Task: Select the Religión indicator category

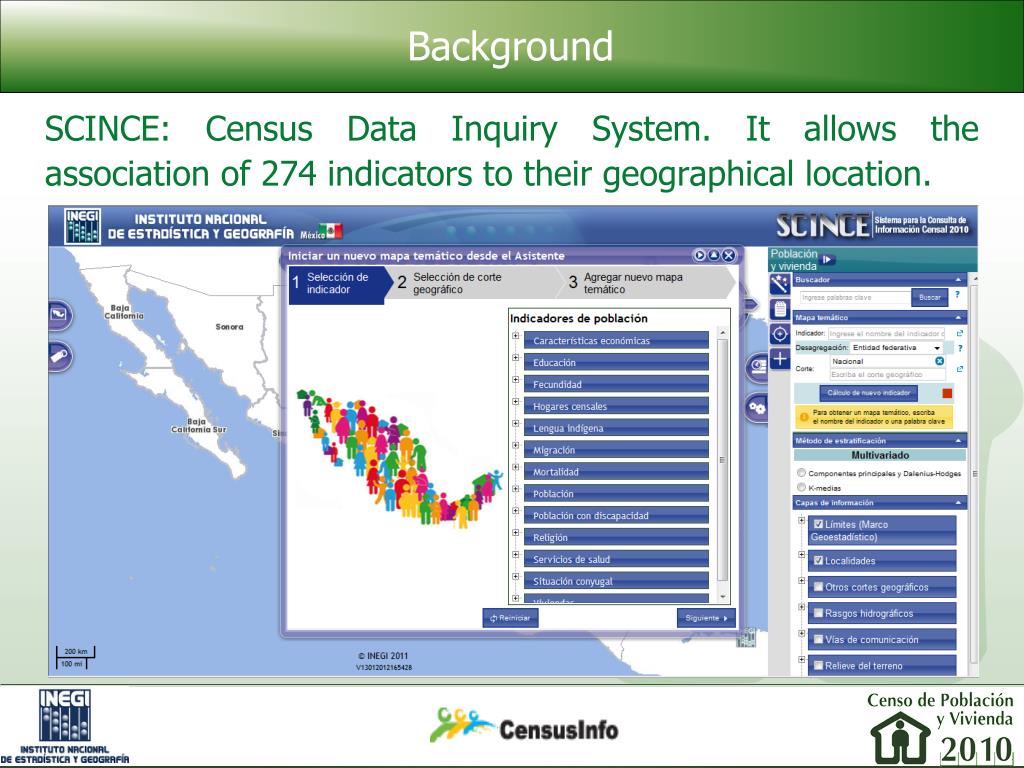Action: coord(616,537)
